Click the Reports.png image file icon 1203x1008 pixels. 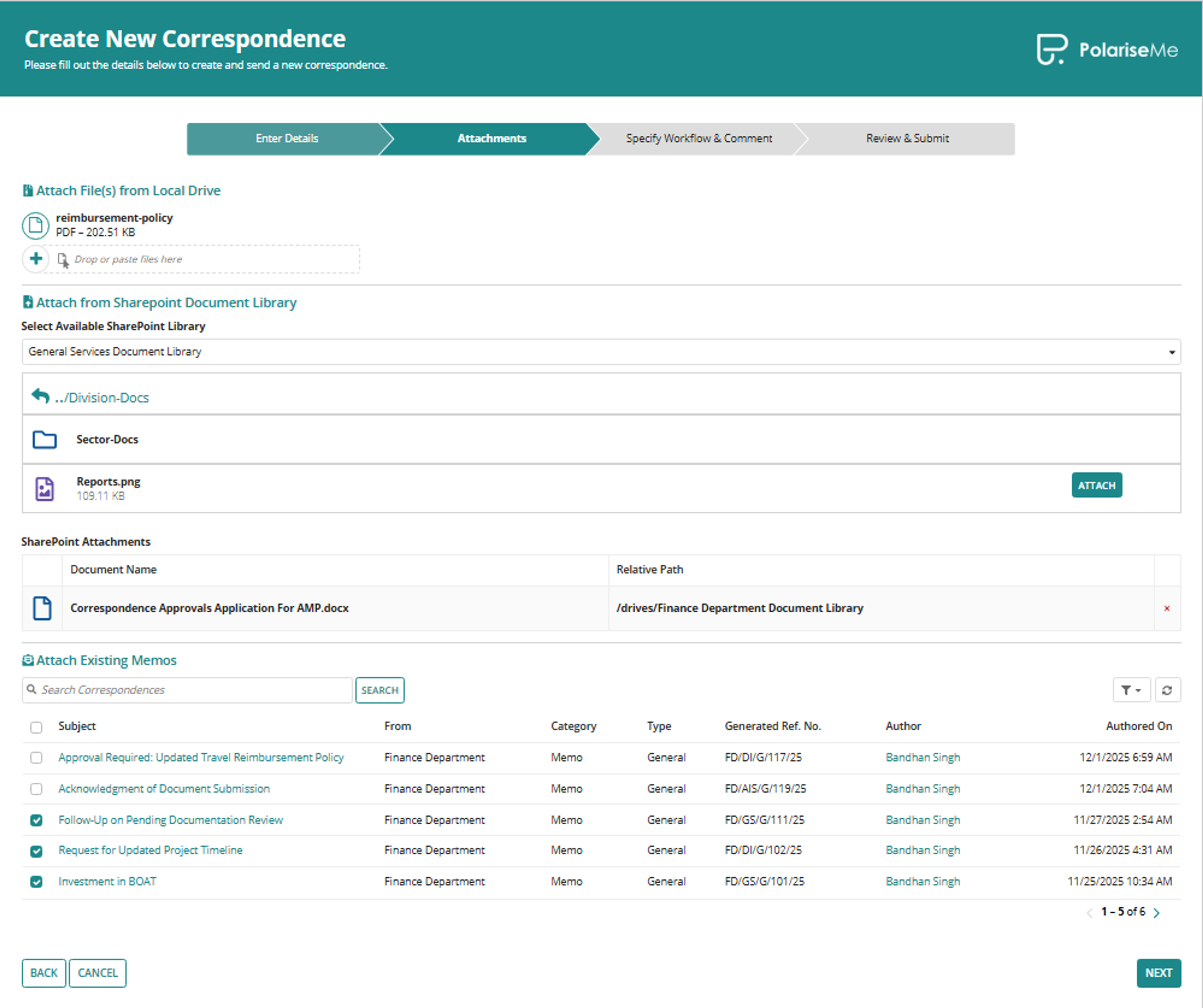click(44, 489)
